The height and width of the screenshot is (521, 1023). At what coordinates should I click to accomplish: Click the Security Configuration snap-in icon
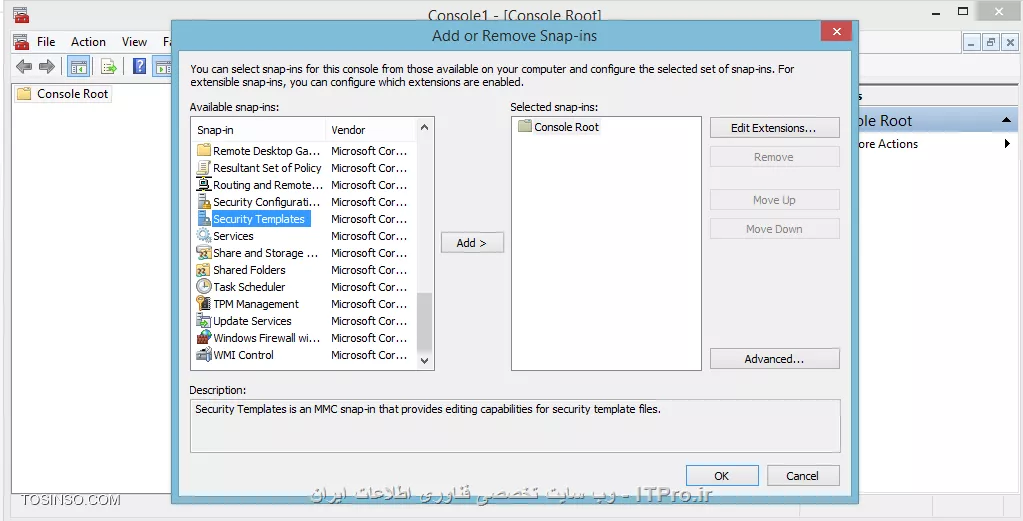pyautogui.click(x=204, y=201)
